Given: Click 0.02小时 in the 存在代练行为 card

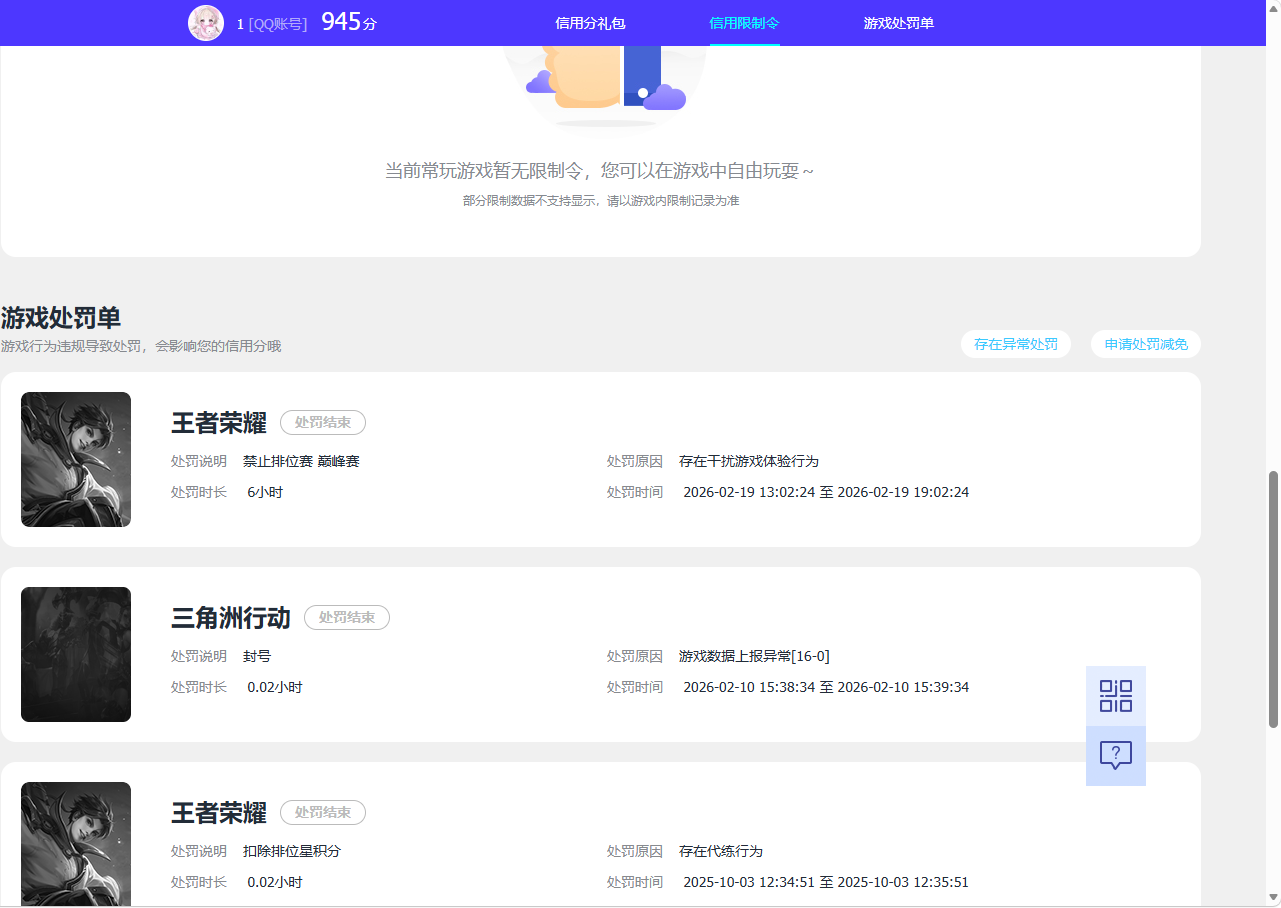Looking at the screenshot, I should pyautogui.click(x=275, y=883).
